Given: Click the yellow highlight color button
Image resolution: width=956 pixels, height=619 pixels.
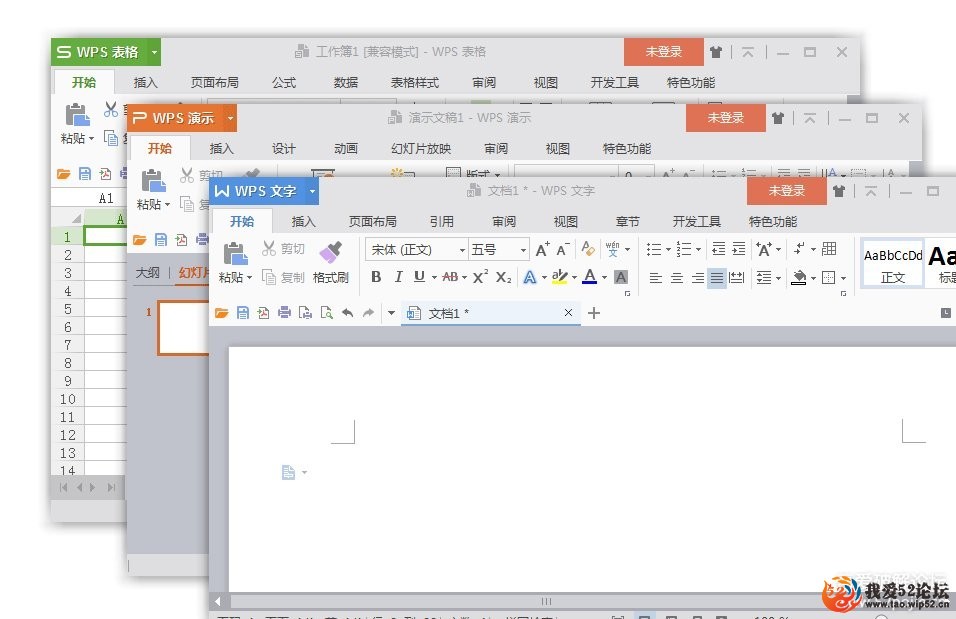Looking at the screenshot, I should [560, 277].
